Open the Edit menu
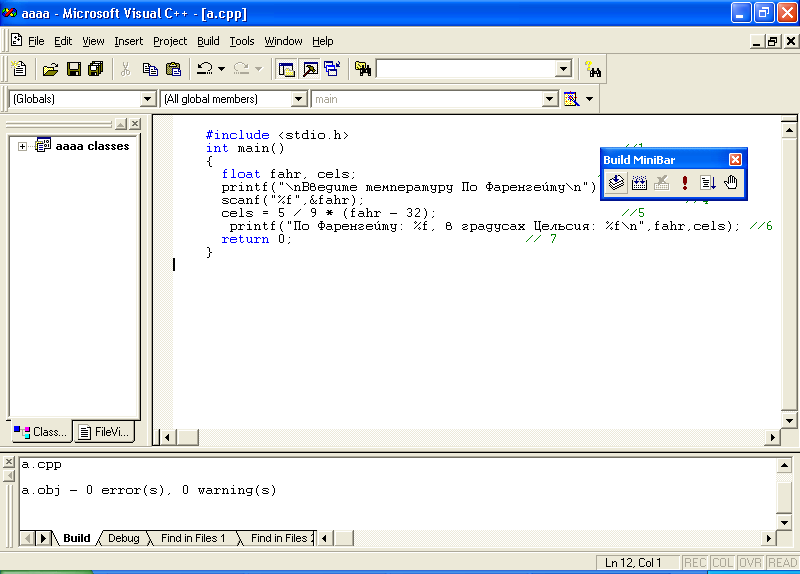Viewport: 800px width, 574px height. 63,41
